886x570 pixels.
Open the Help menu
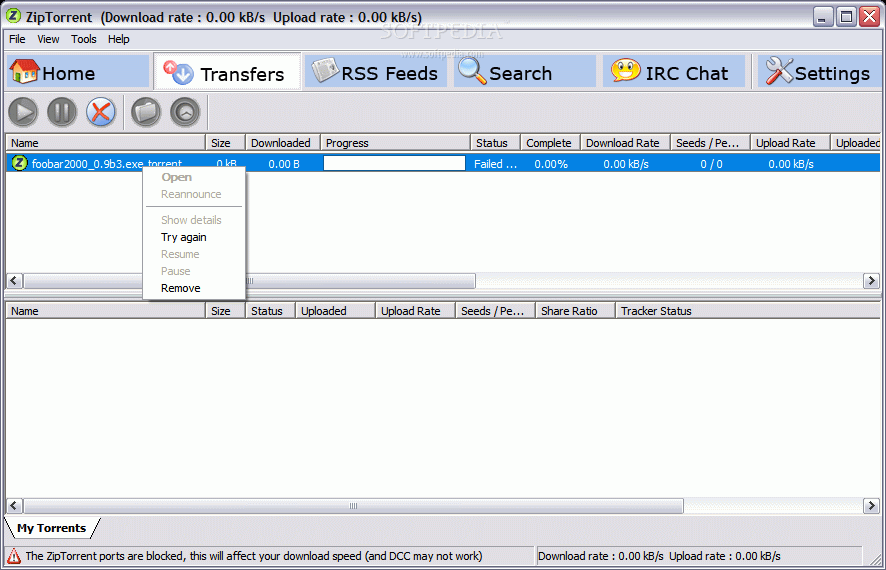pyautogui.click(x=119, y=39)
